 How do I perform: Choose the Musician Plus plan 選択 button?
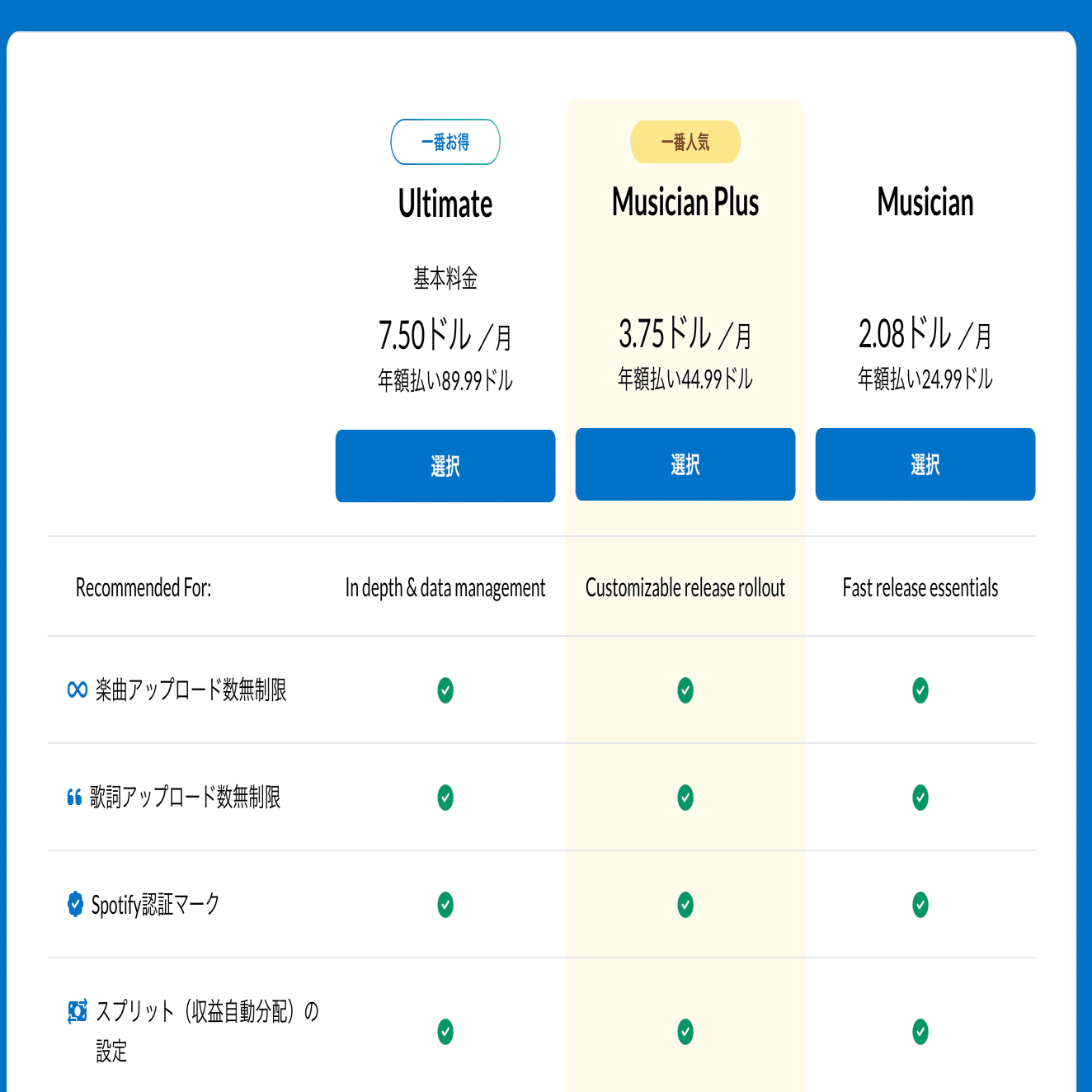(685, 464)
